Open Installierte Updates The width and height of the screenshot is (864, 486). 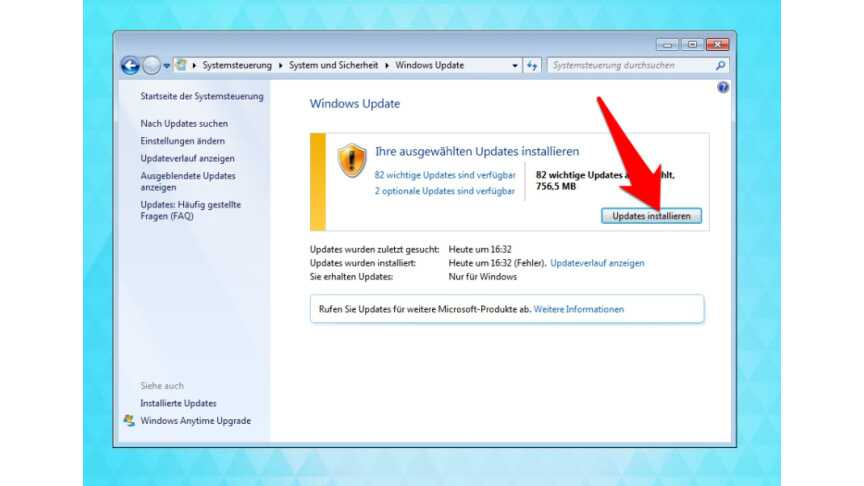pos(178,403)
